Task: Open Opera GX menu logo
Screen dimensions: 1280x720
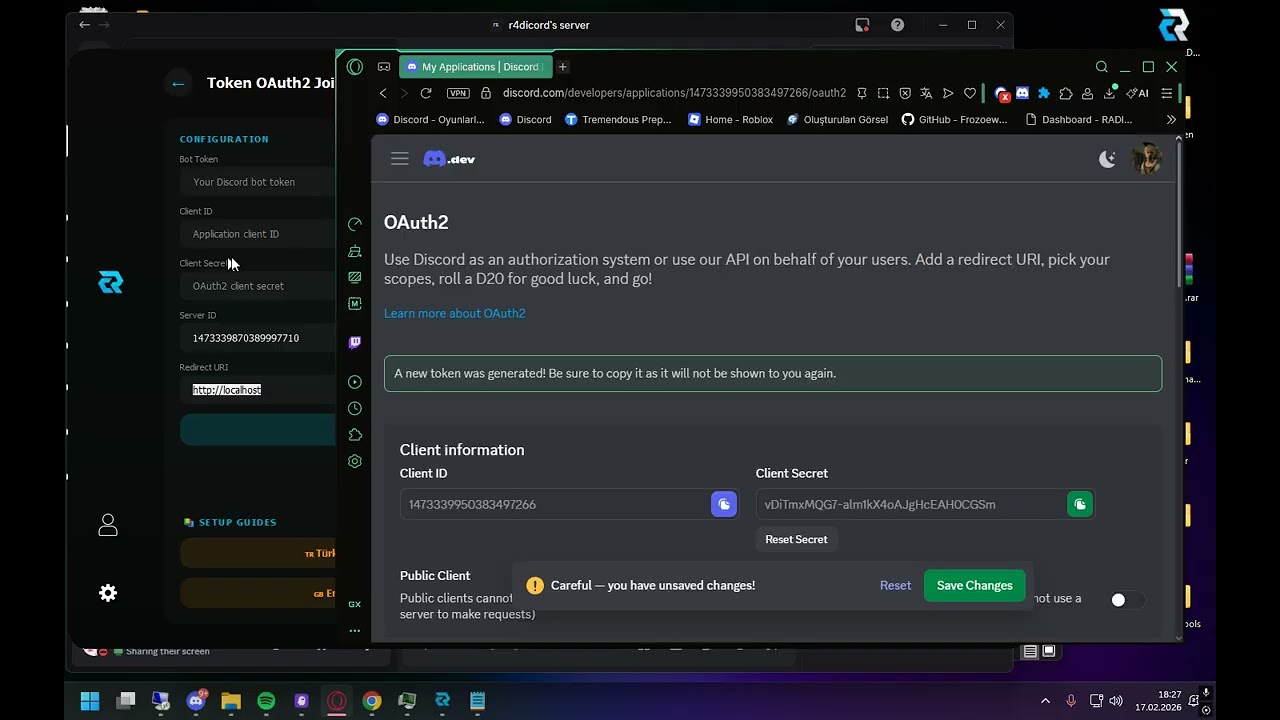Action: click(x=355, y=67)
